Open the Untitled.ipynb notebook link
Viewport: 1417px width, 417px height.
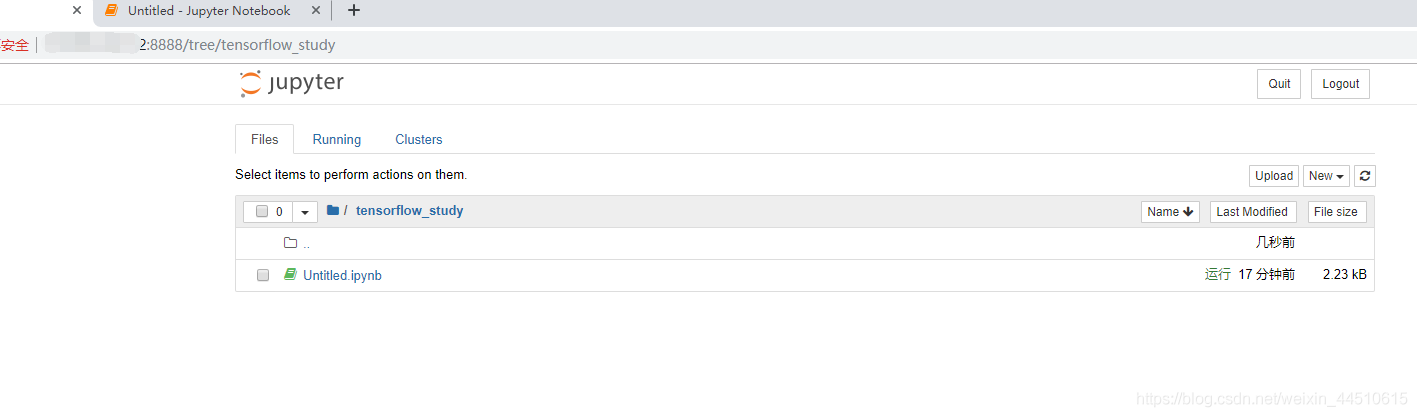(342, 275)
